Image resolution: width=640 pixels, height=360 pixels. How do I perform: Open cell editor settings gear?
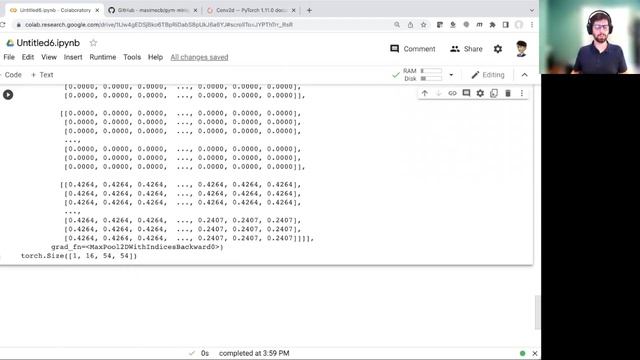(480, 93)
